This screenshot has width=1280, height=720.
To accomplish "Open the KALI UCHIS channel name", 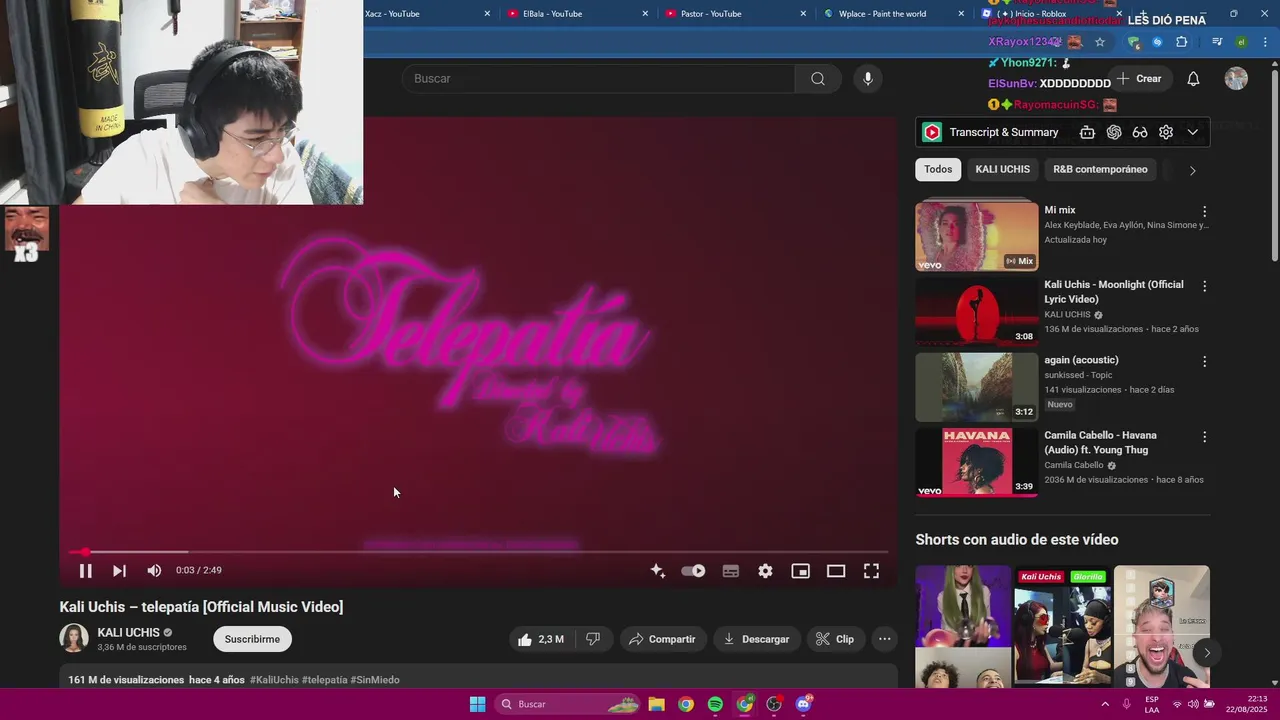I will (x=128, y=633).
